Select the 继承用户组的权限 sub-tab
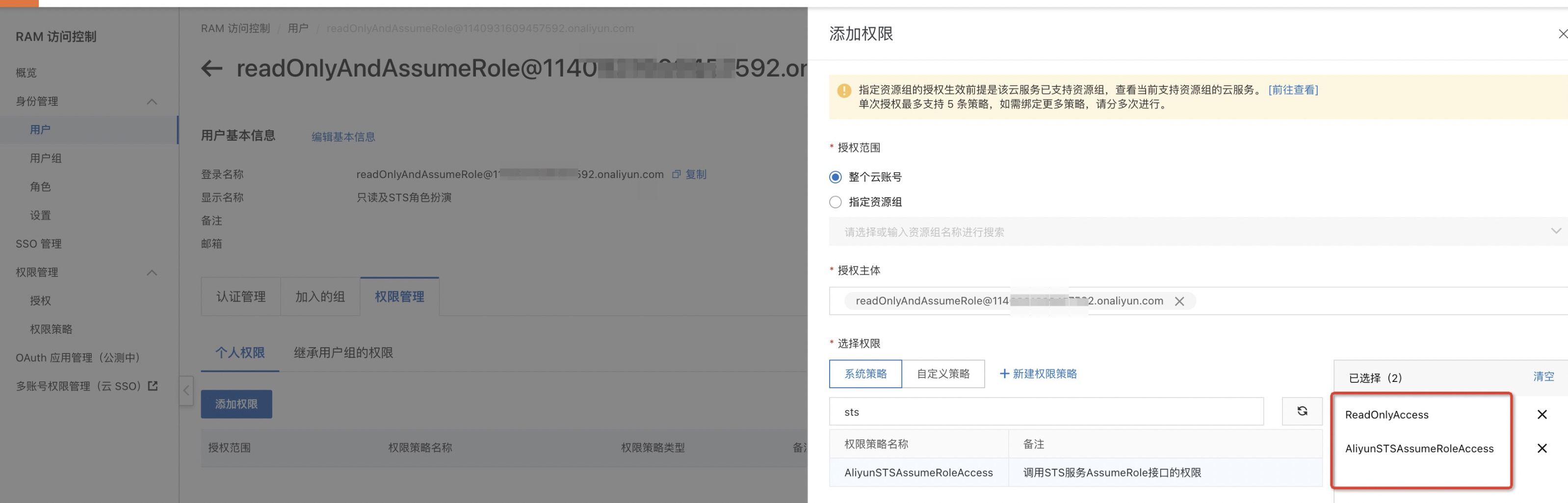The width and height of the screenshot is (1568, 503). (x=343, y=353)
